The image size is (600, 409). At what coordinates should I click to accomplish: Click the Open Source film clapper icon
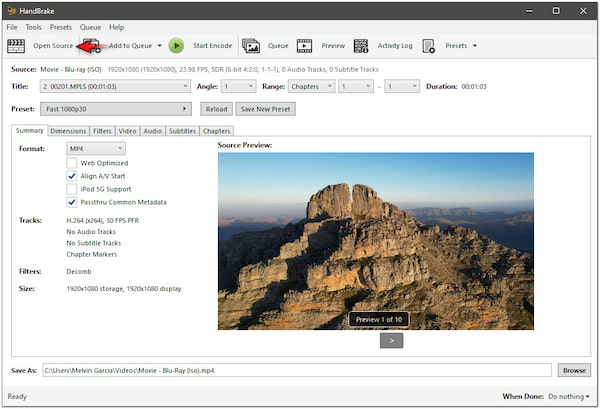16,45
